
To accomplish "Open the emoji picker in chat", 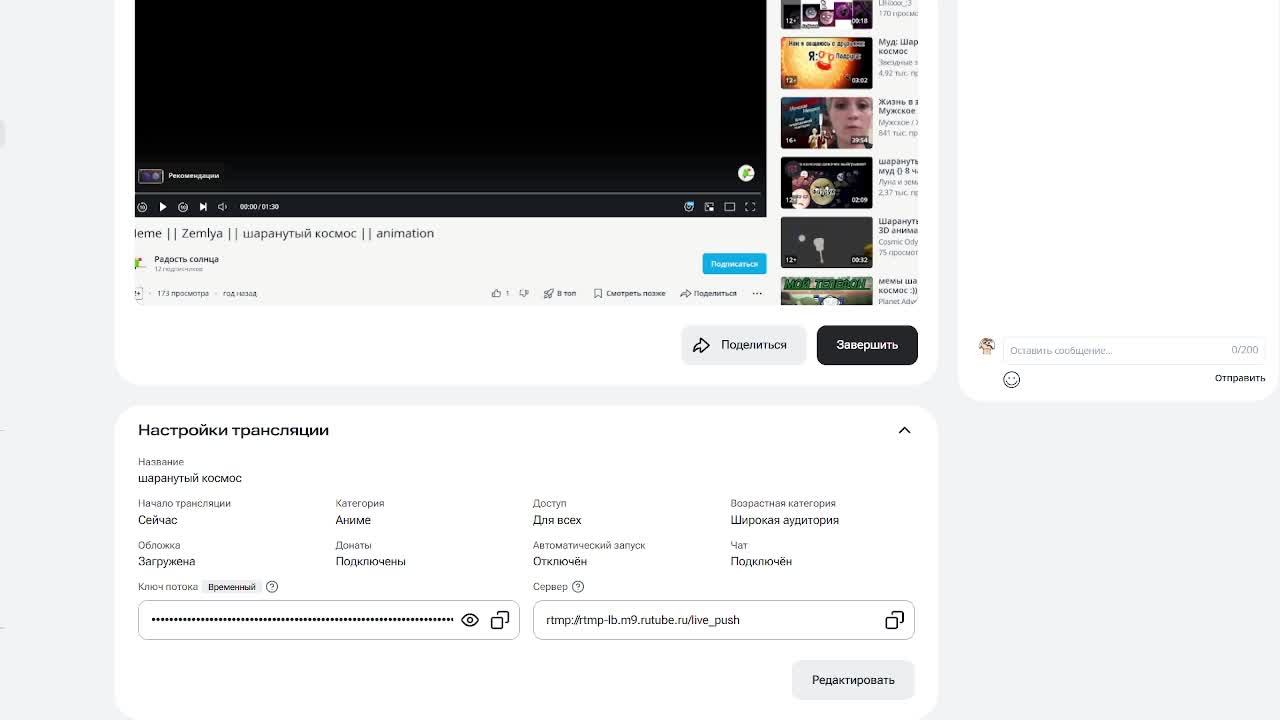I will coord(1012,379).
